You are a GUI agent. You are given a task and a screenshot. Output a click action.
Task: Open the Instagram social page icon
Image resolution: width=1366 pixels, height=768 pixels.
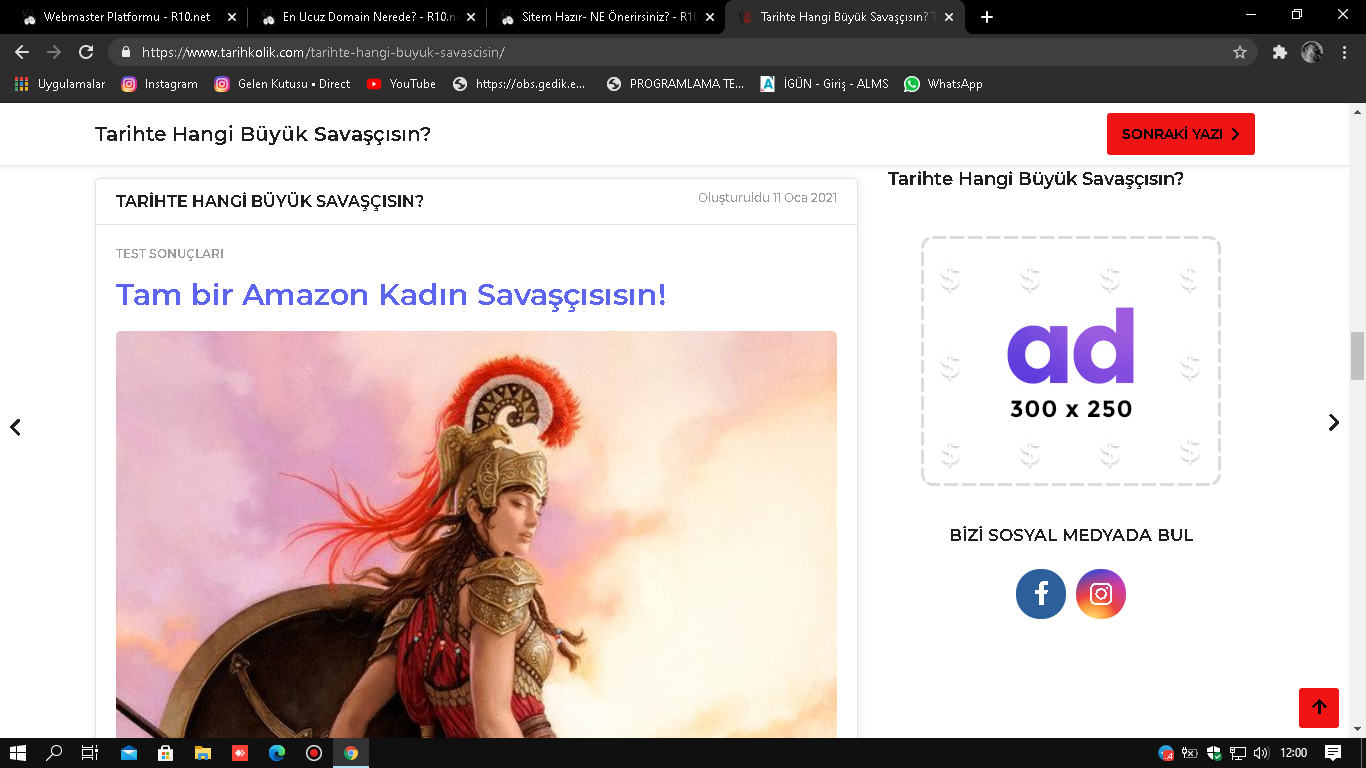1101,594
